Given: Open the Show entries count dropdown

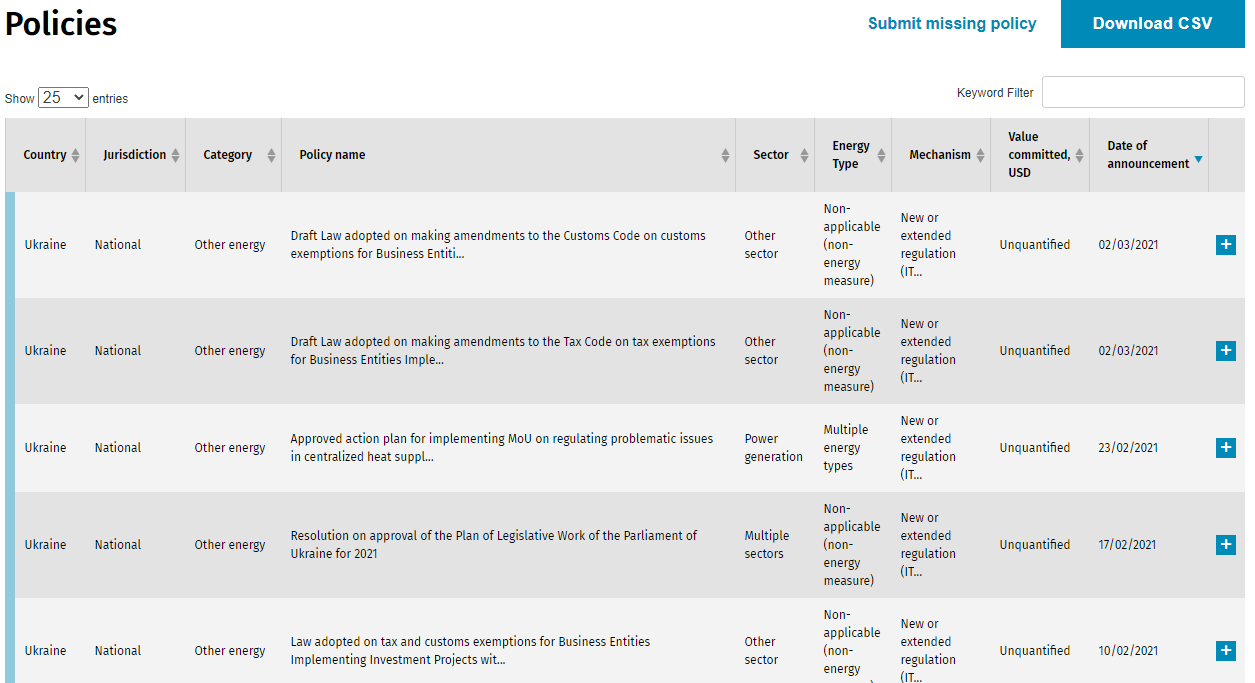Looking at the screenshot, I should coord(63,97).
